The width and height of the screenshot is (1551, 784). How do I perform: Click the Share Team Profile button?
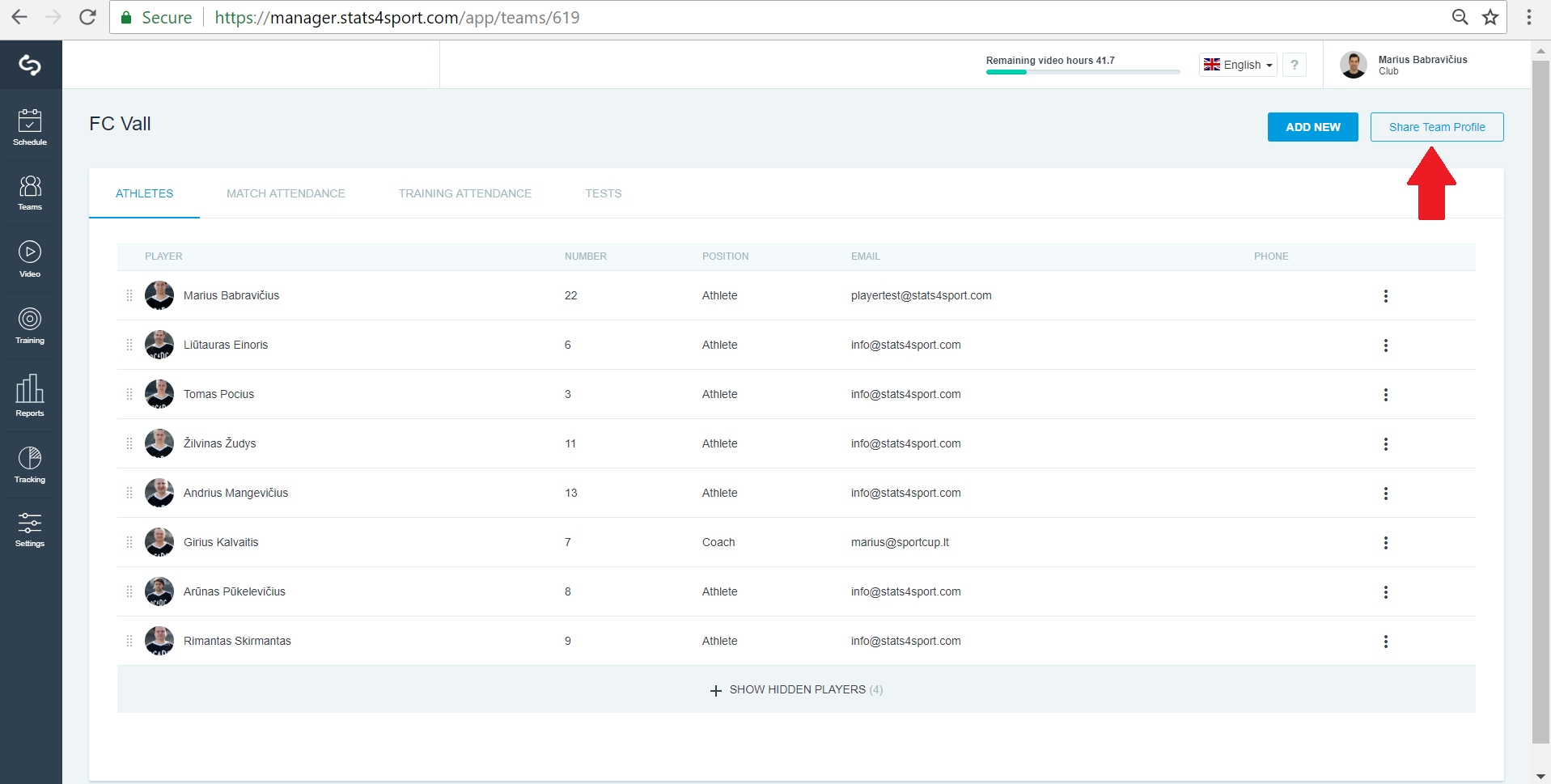[1437, 127]
